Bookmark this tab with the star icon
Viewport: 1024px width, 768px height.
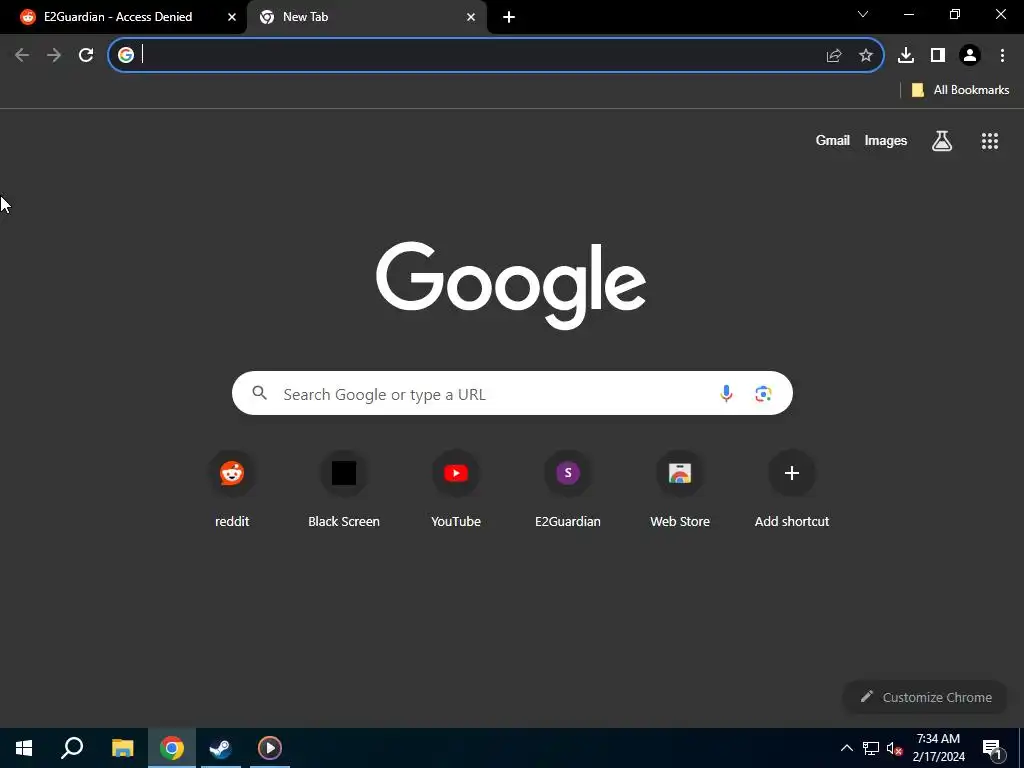[865, 56]
